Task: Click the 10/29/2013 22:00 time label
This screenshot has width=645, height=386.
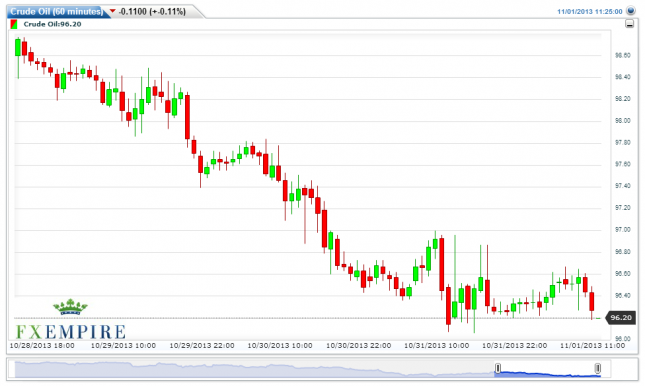Action: (202, 346)
